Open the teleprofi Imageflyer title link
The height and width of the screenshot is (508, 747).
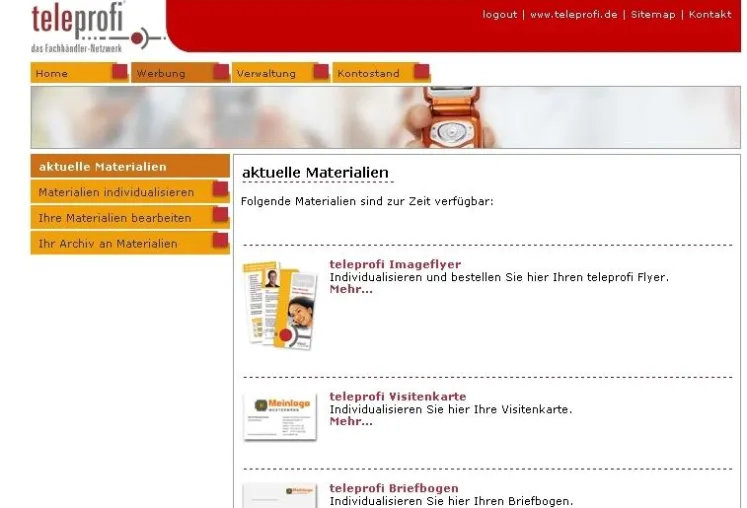(x=395, y=264)
